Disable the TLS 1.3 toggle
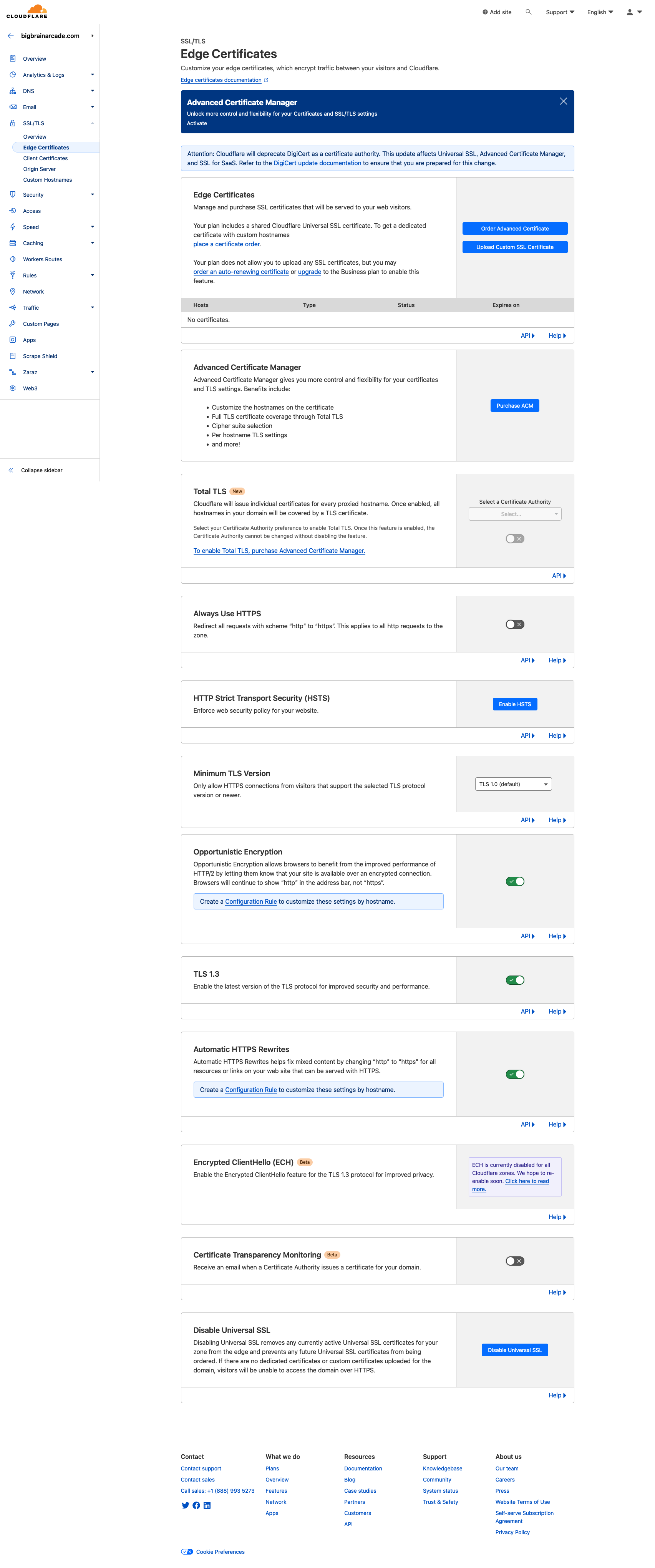The image size is (655, 1568). [x=514, y=980]
